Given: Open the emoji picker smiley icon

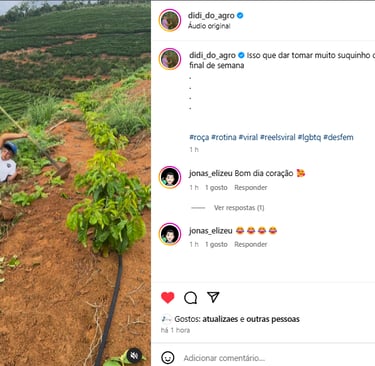Looking at the screenshot, I should 168,358.
